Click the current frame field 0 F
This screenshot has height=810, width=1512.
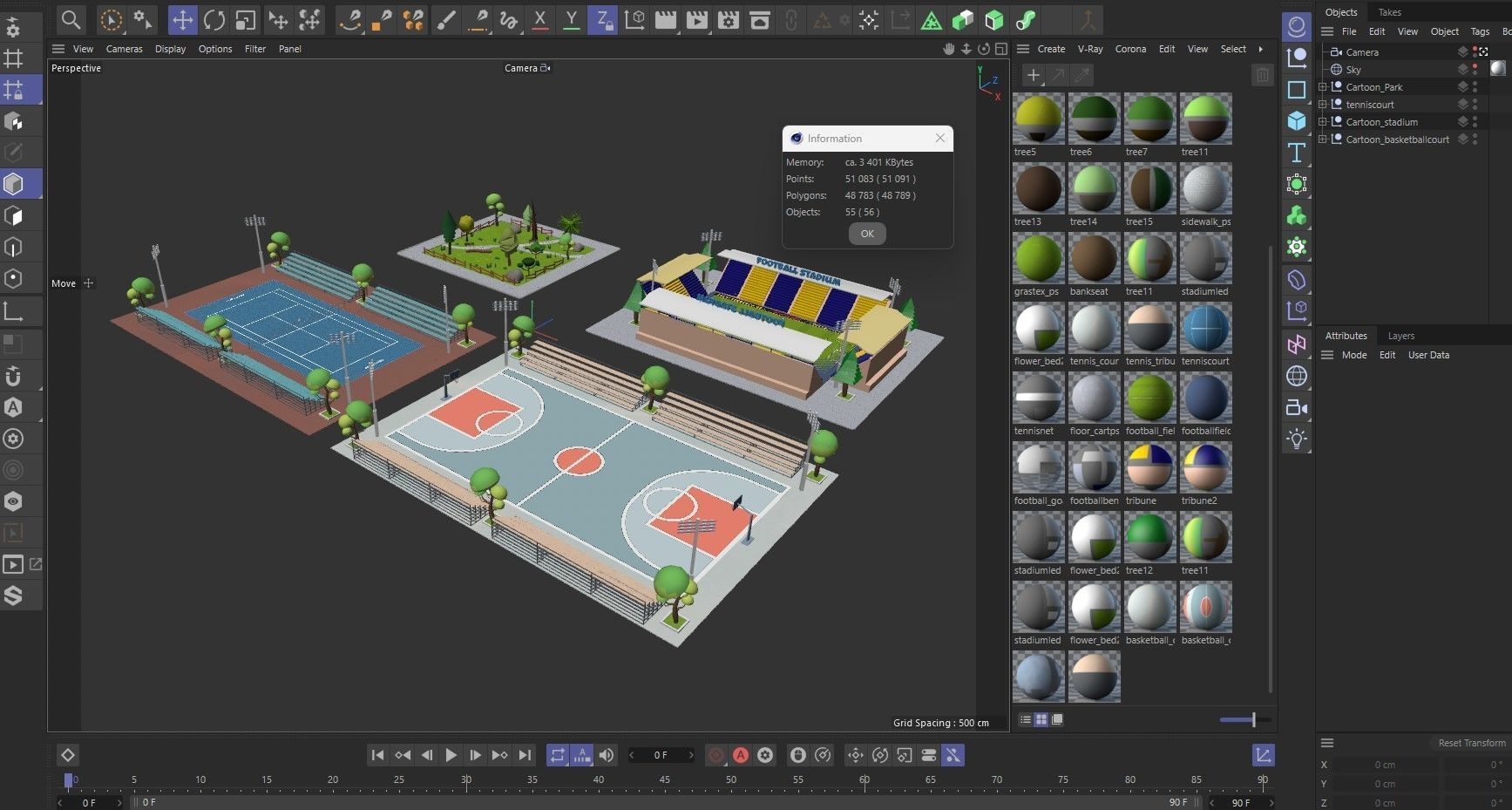661,755
